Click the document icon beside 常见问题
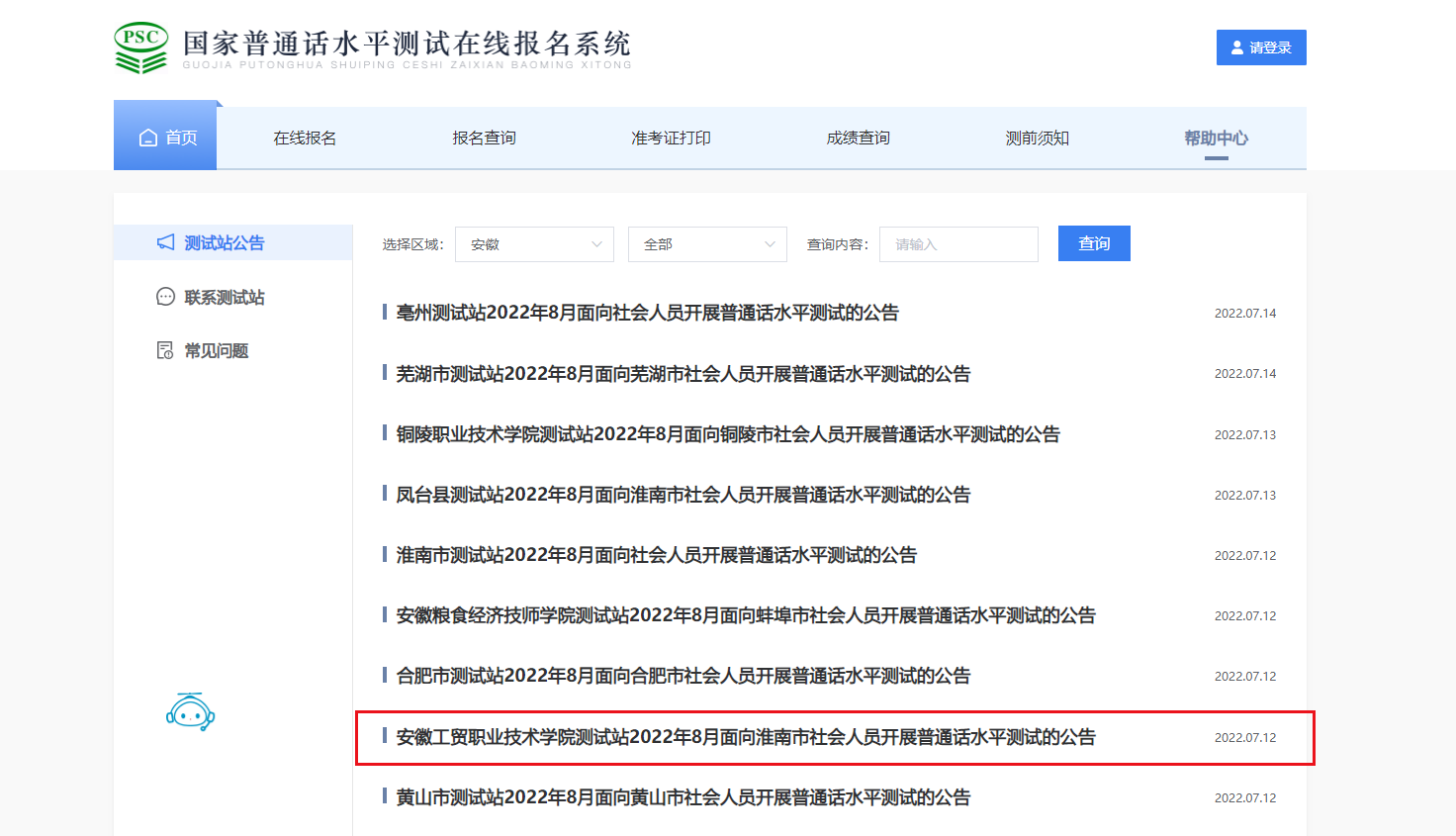 pos(165,350)
